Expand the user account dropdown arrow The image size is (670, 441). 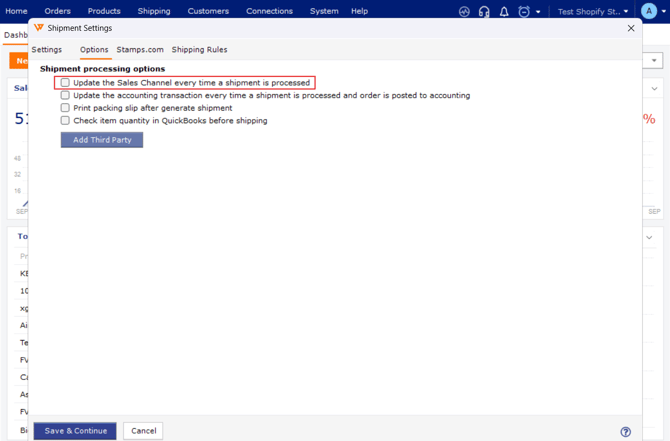(x=663, y=12)
